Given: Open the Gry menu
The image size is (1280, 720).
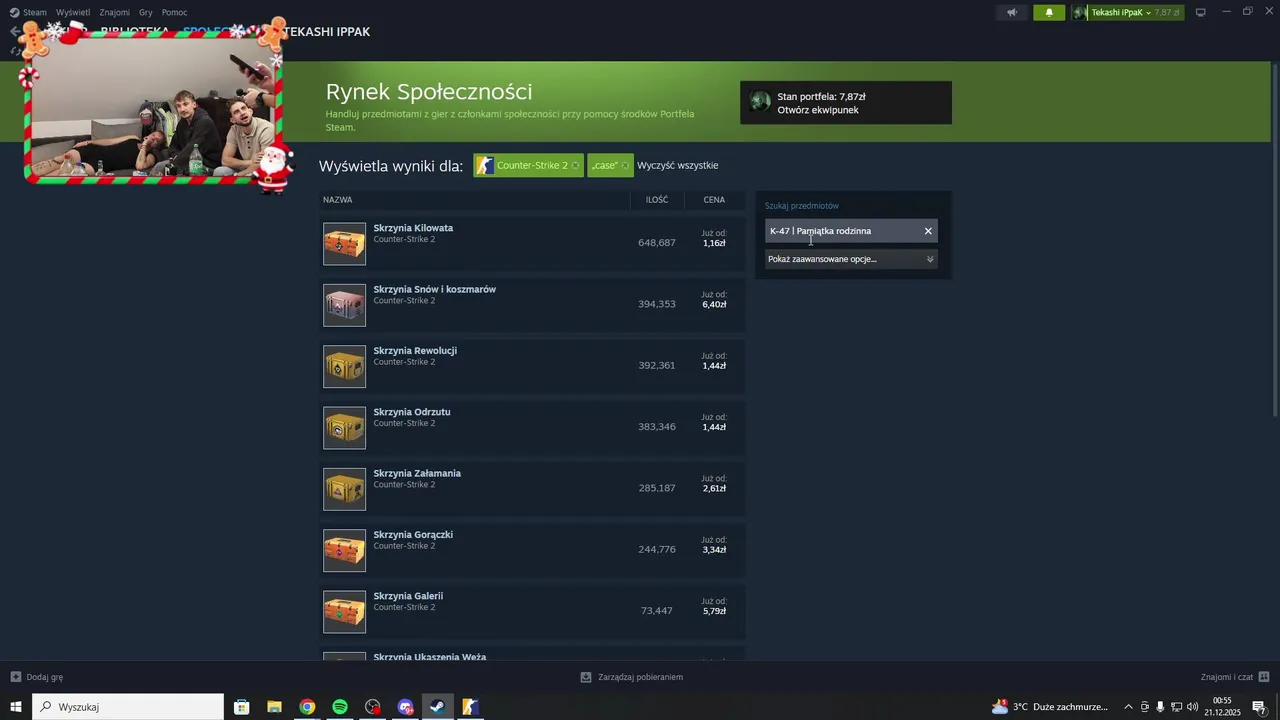Looking at the screenshot, I should pos(146,12).
